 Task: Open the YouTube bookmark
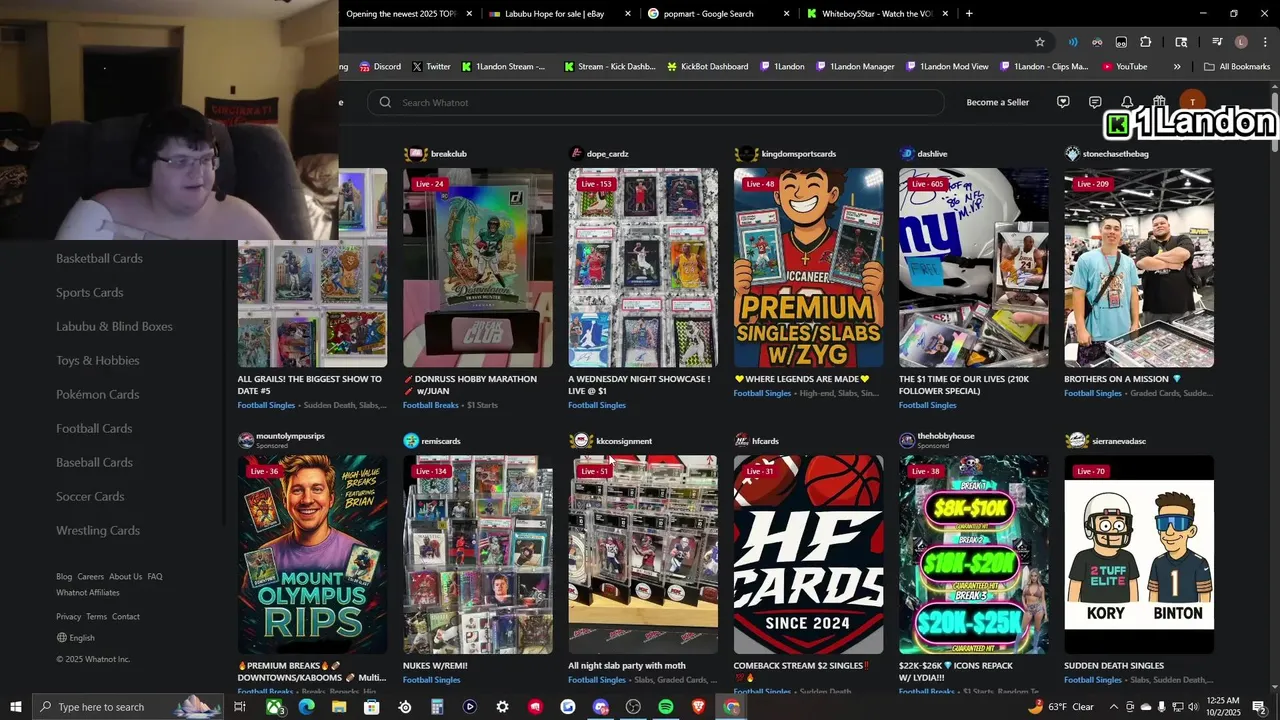tap(1124, 67)
